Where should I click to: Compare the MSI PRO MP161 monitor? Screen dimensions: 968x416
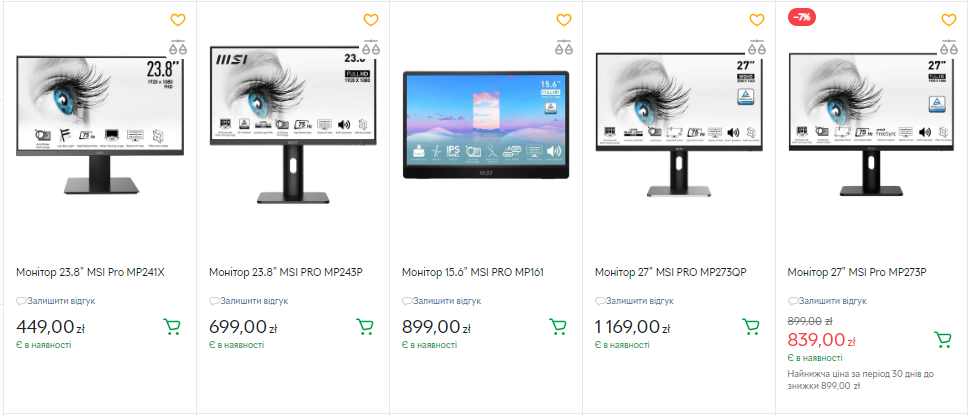pos(564,47)
